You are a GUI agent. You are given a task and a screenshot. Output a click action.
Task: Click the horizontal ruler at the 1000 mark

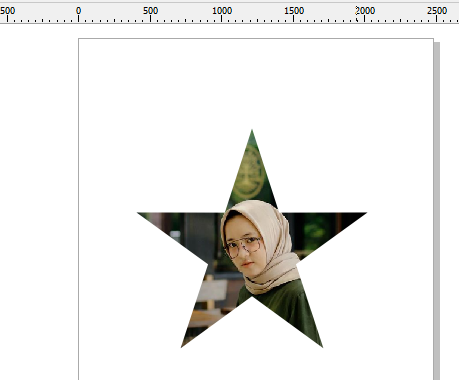coord(222,11)
